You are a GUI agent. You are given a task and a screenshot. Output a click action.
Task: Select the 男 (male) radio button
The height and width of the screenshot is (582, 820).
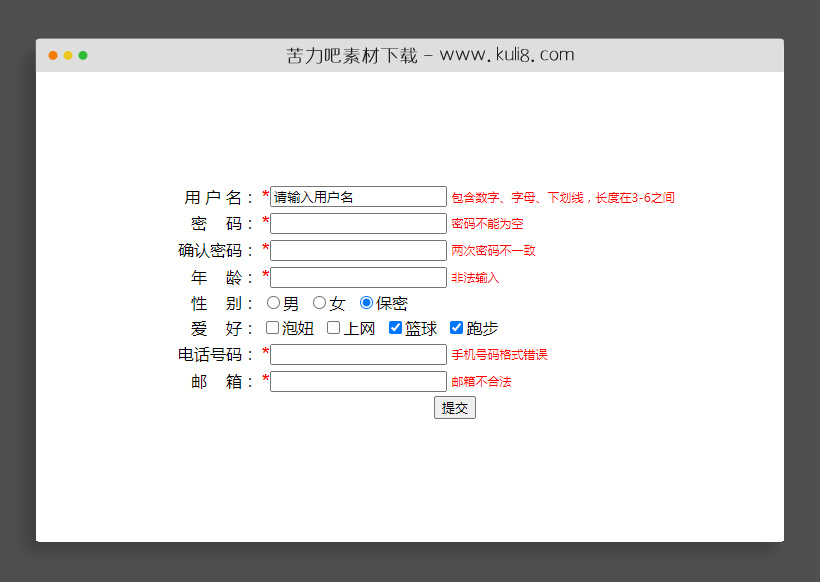tap(273, 302)
